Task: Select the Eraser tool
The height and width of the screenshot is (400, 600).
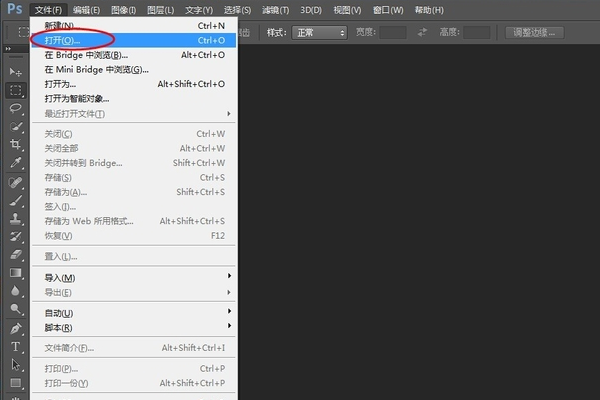Action: point(16,255)
